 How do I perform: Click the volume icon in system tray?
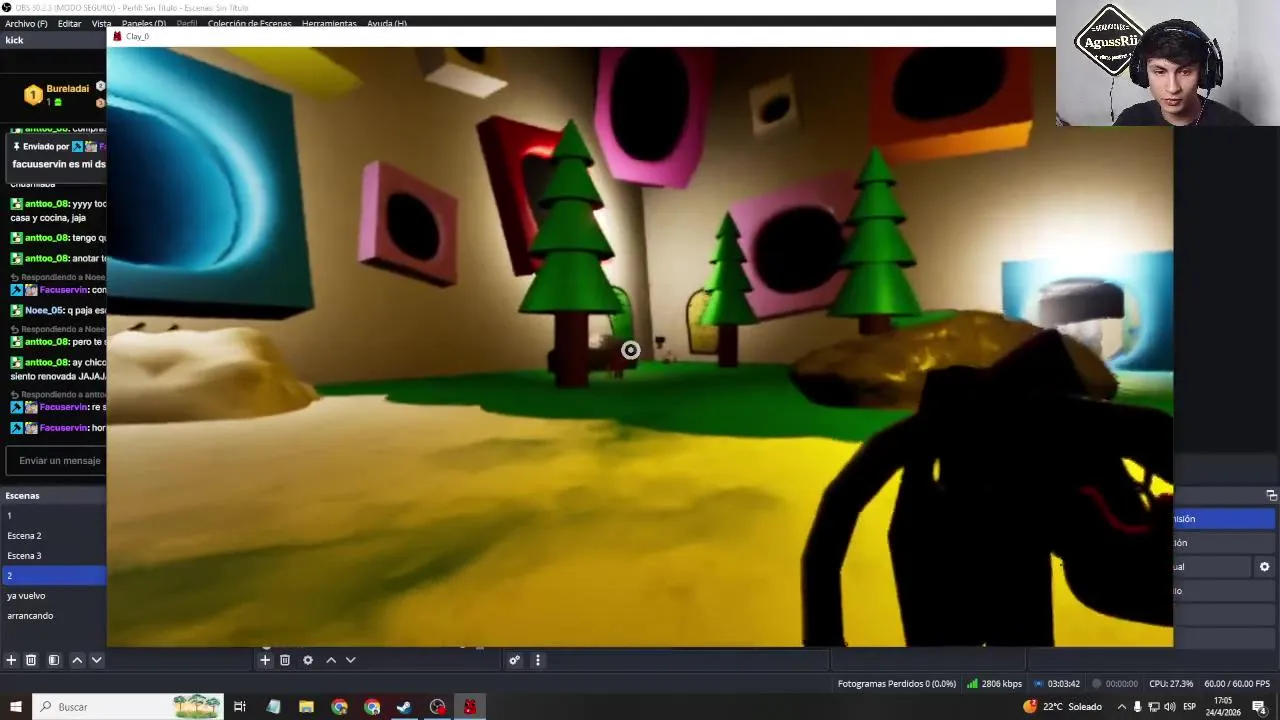(x=1170, y=707)
